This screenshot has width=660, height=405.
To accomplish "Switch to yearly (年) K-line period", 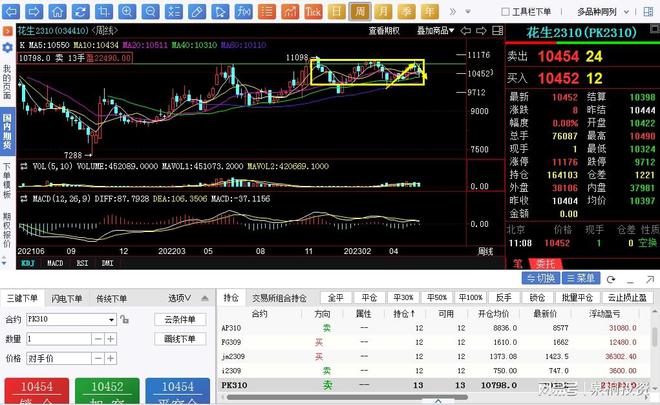I will [429, 11].
